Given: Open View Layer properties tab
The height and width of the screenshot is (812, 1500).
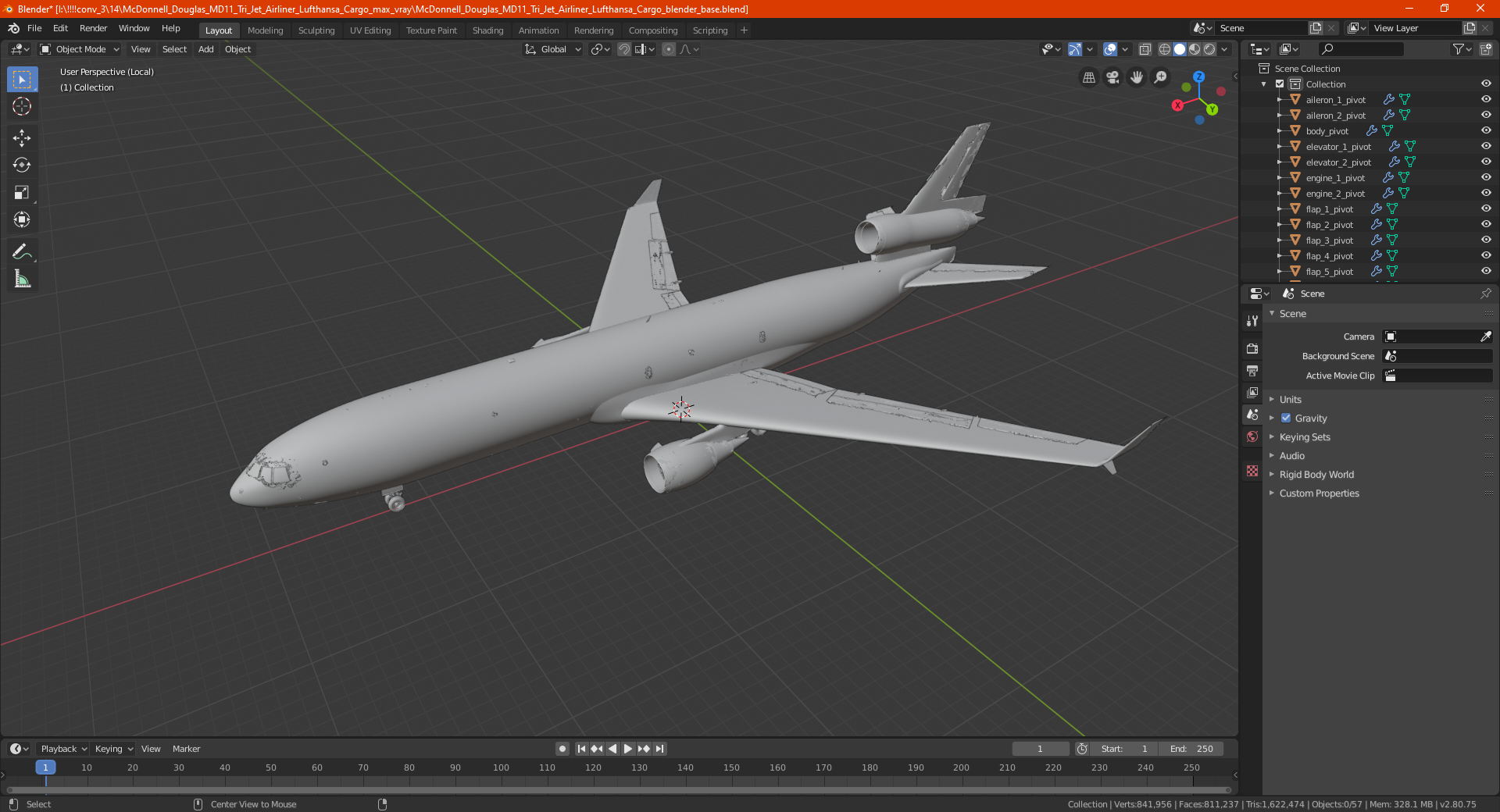Looking at the screenshot, I should (1252, 392).
